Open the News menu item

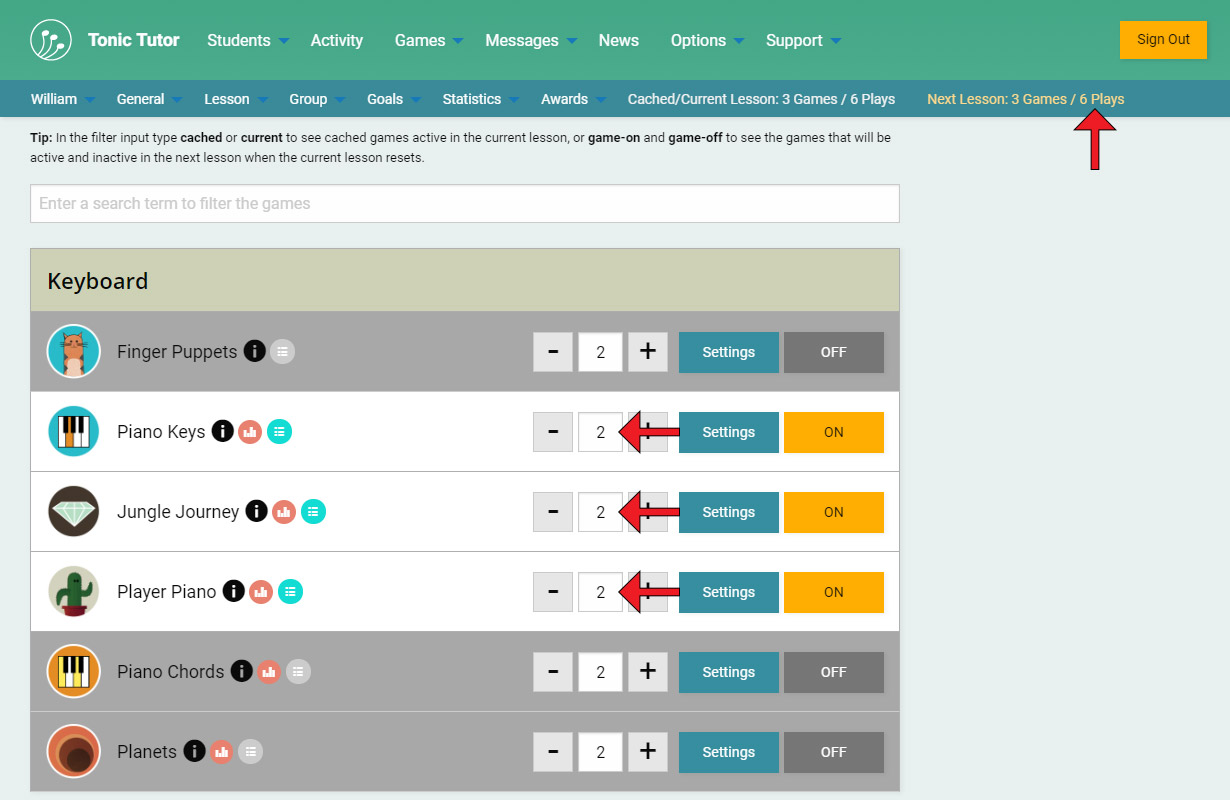[x=618, y=40]
